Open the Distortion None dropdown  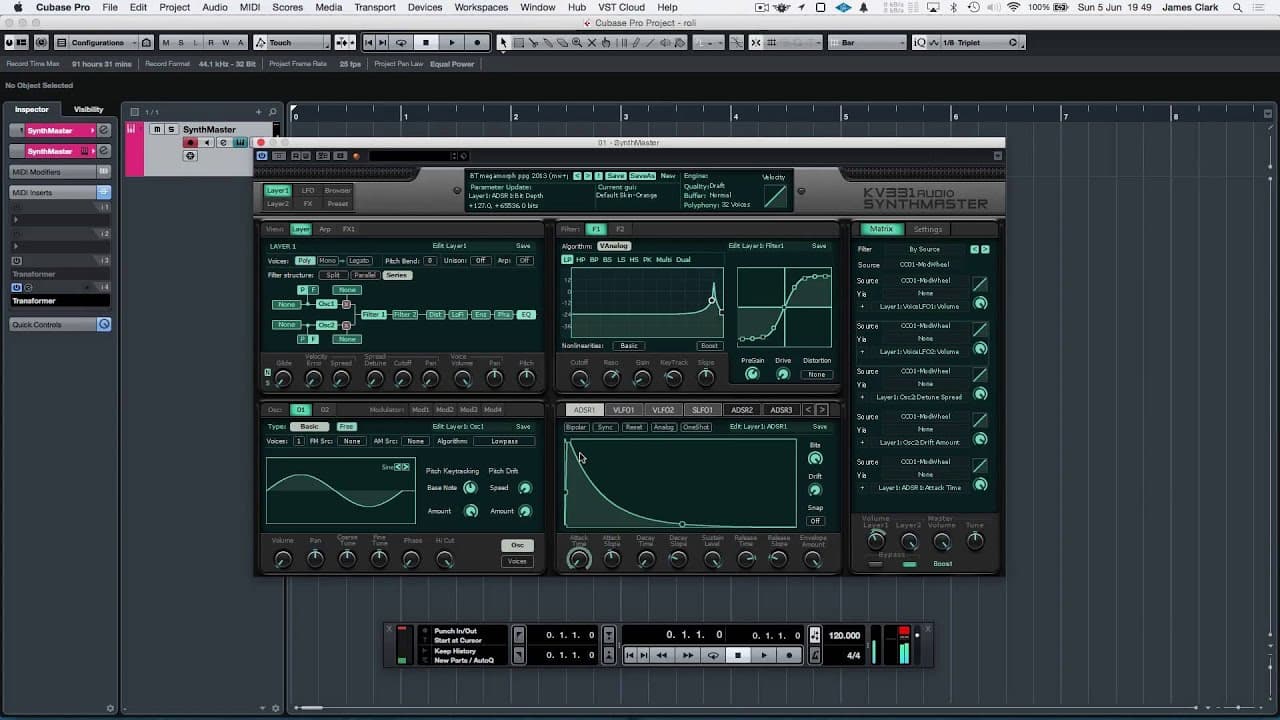[x=817, y=375]
